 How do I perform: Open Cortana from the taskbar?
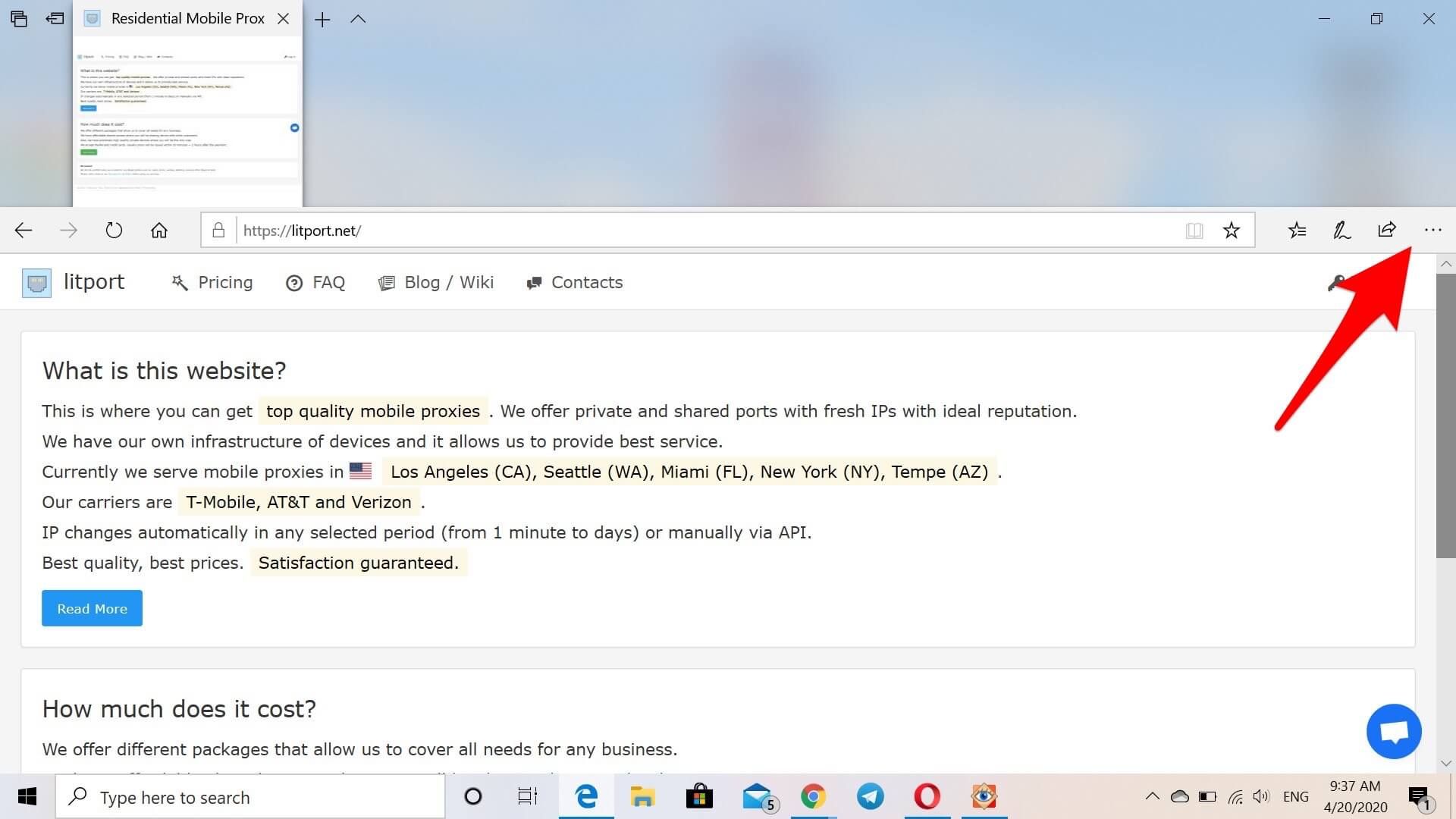[x=473, y=796]
